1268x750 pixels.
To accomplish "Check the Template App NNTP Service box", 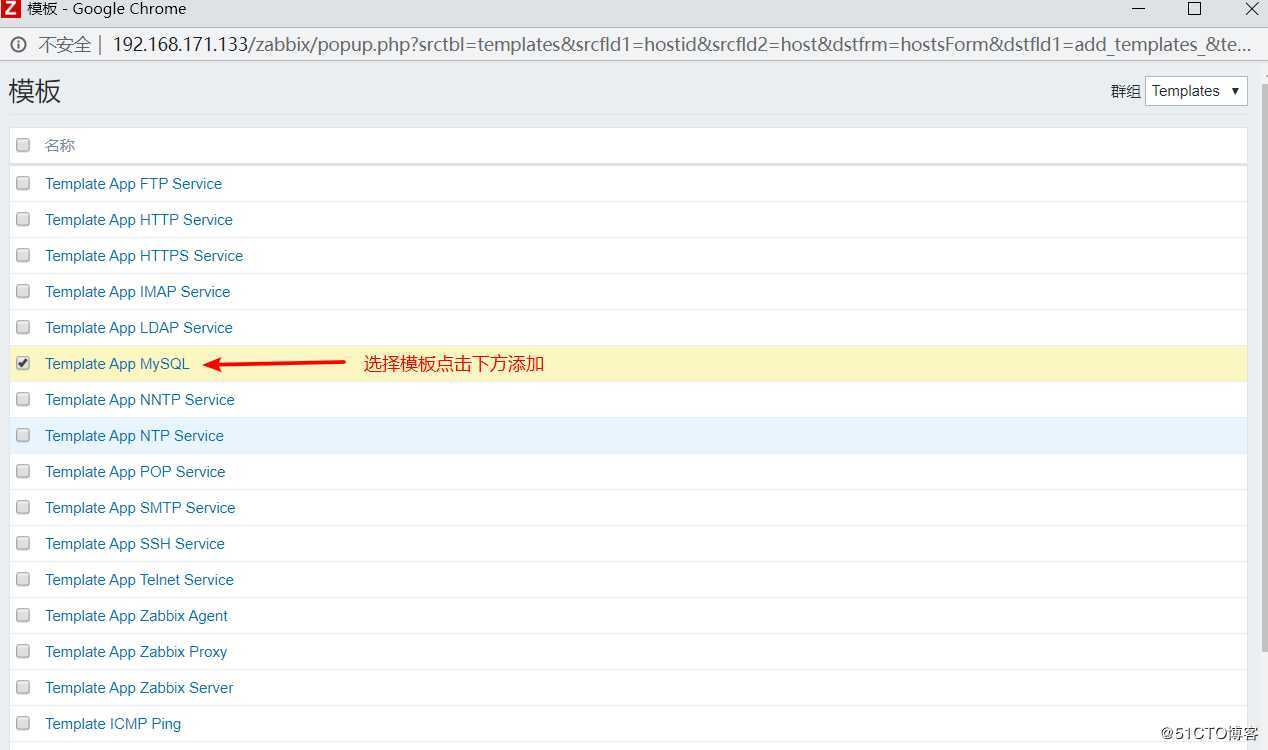I will click(x=23, y=399).
